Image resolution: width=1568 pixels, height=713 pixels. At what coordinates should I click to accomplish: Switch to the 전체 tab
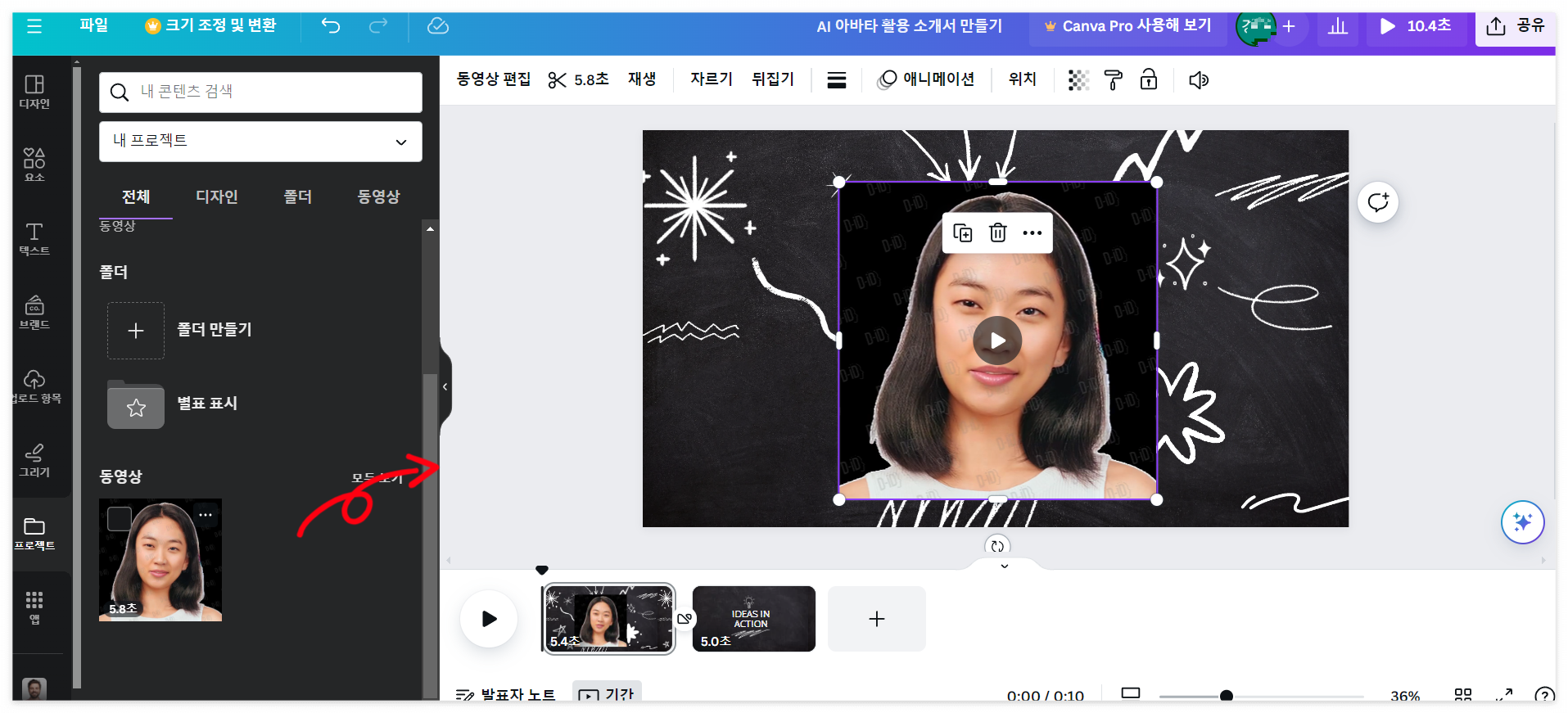coord(136,197)
